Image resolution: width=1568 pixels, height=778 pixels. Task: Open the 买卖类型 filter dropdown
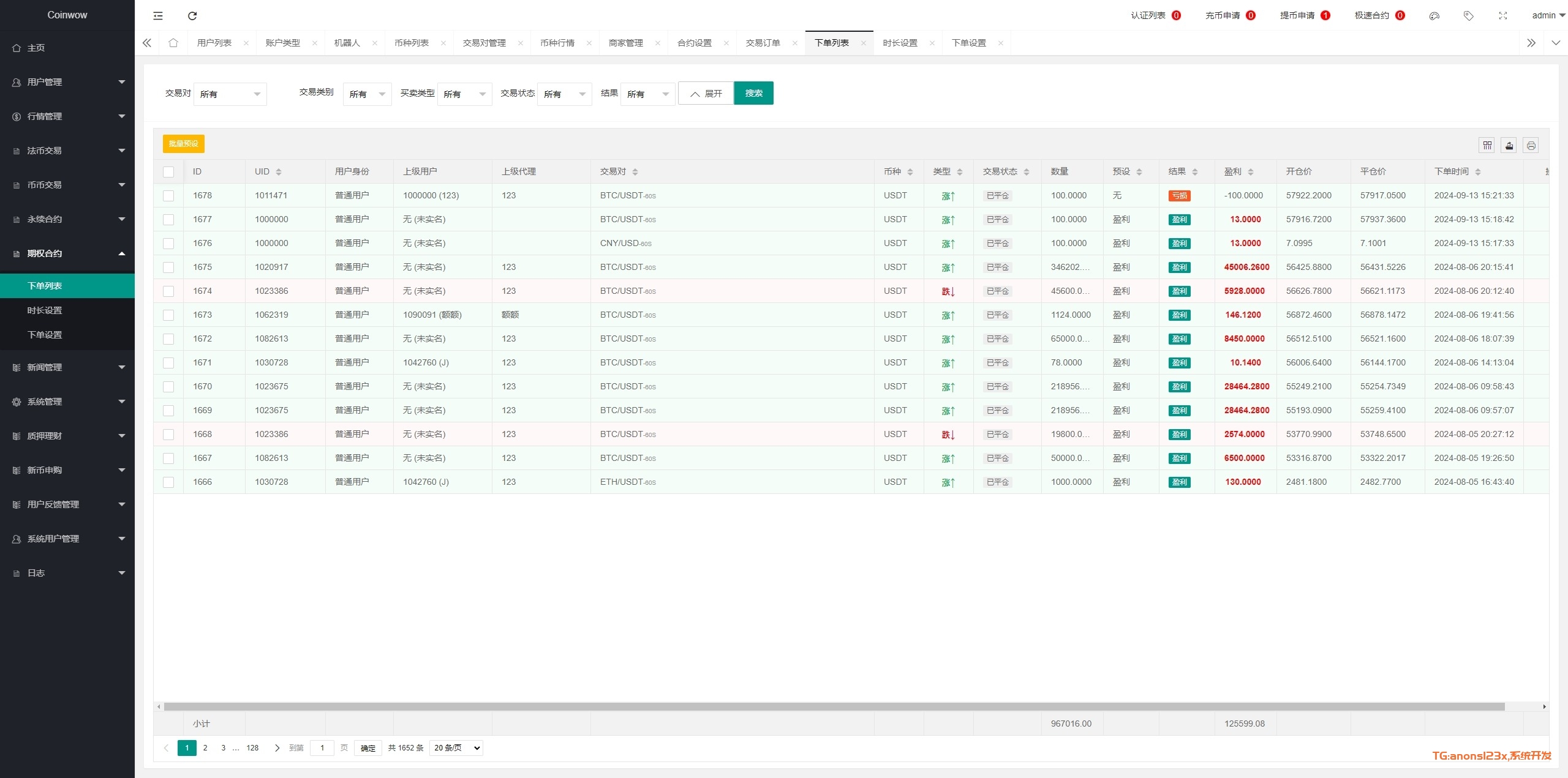click(x=464, y=94)
